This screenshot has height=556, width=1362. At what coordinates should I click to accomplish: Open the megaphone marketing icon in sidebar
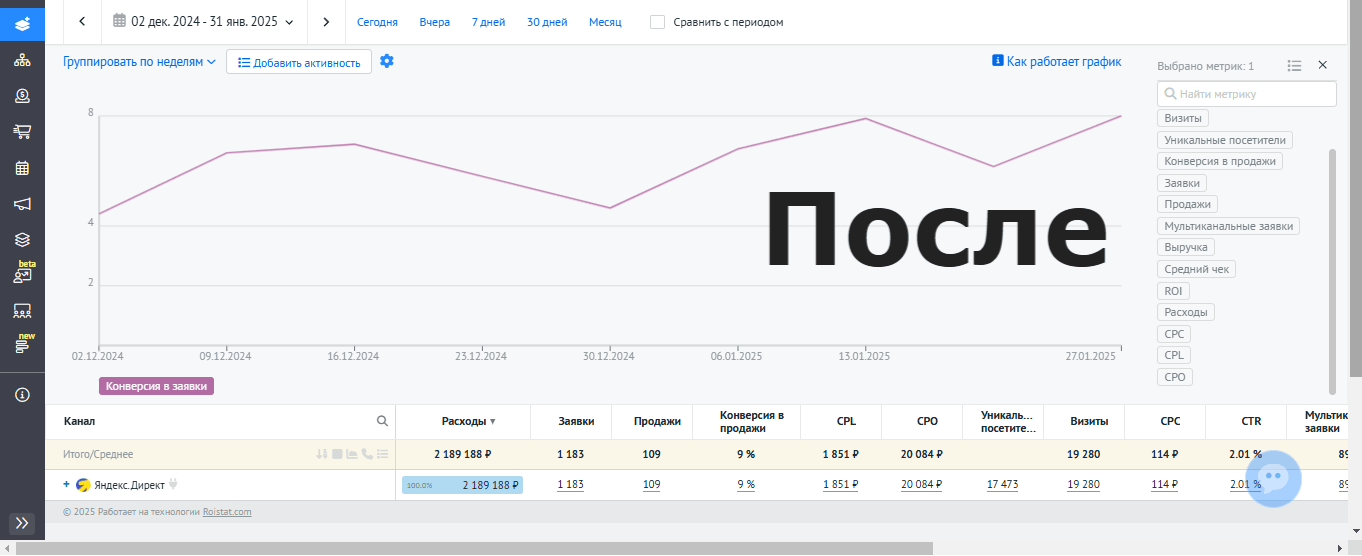click(22, 204)
